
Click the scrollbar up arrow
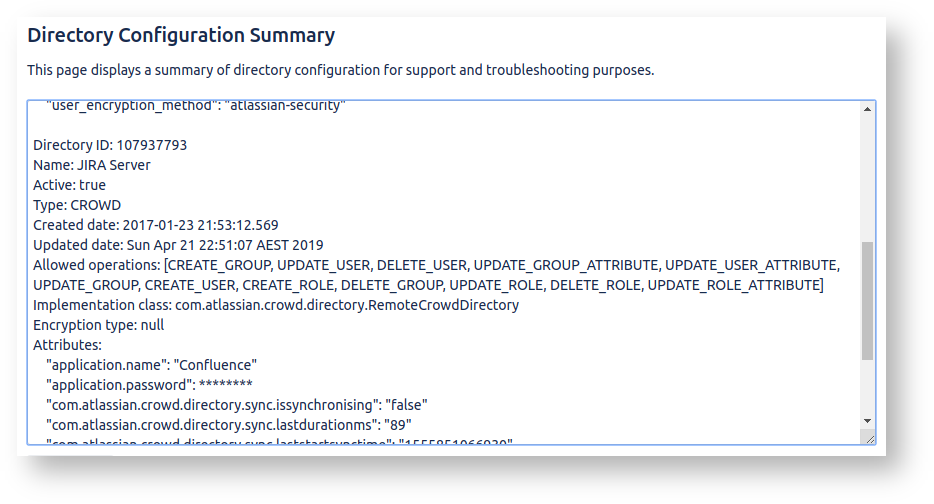point(867,108)
